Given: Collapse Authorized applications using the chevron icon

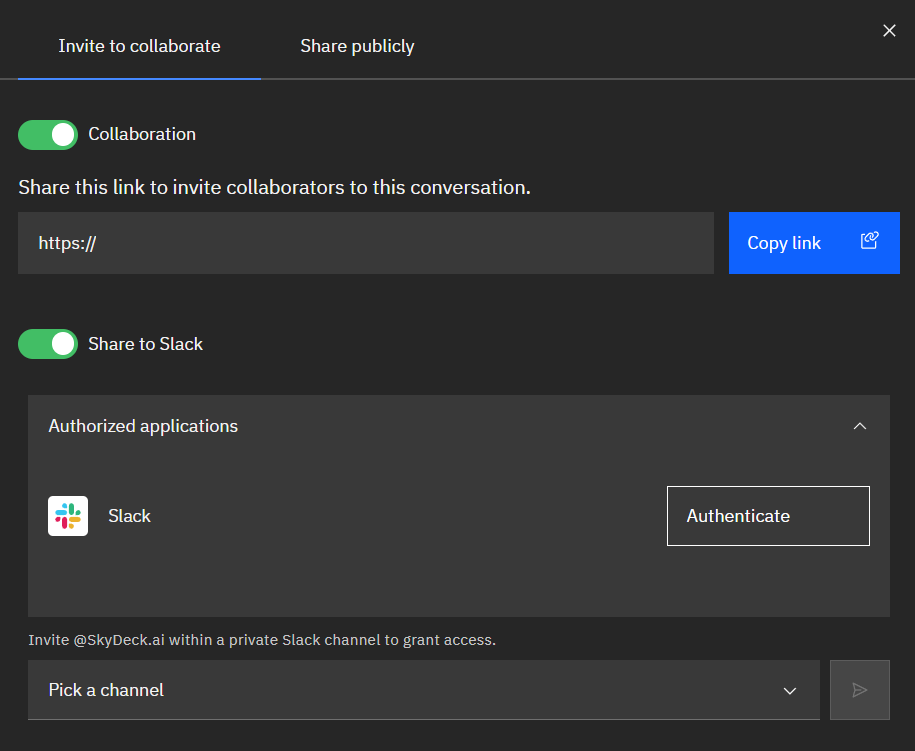Looking at the screenshot, I should [x=859, y=426].
